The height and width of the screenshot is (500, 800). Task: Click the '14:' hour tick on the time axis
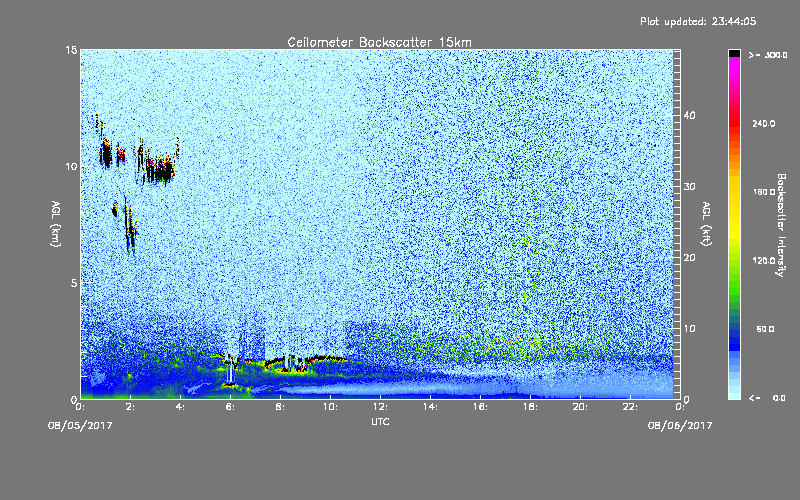click(x=430, y=407)
